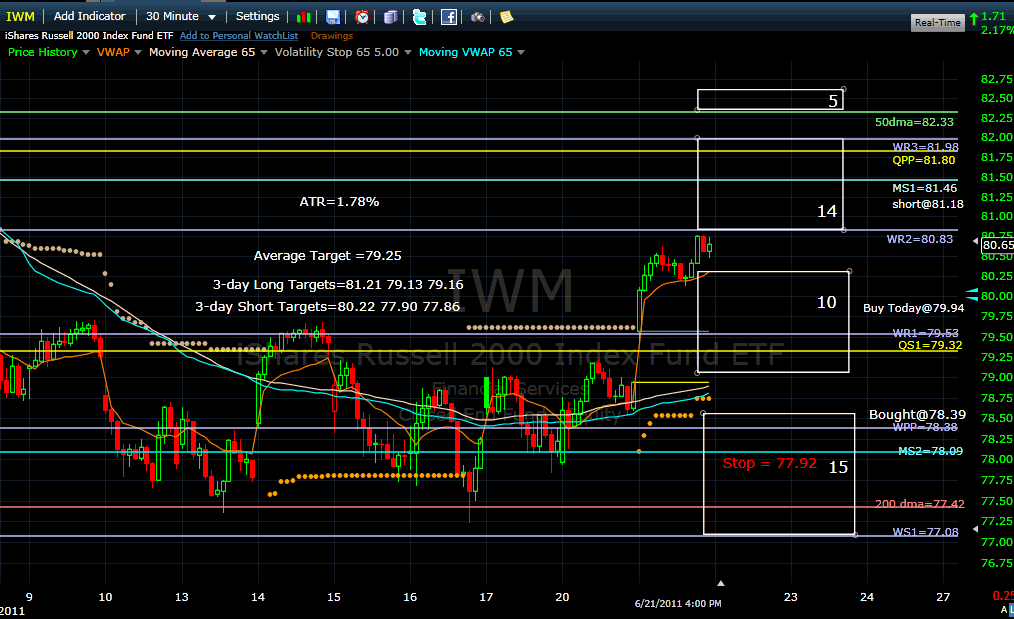The width and height of the screenshot is (1014, 619).
Task: Click the QS1=79.32 level label
Action: point(930,345)
